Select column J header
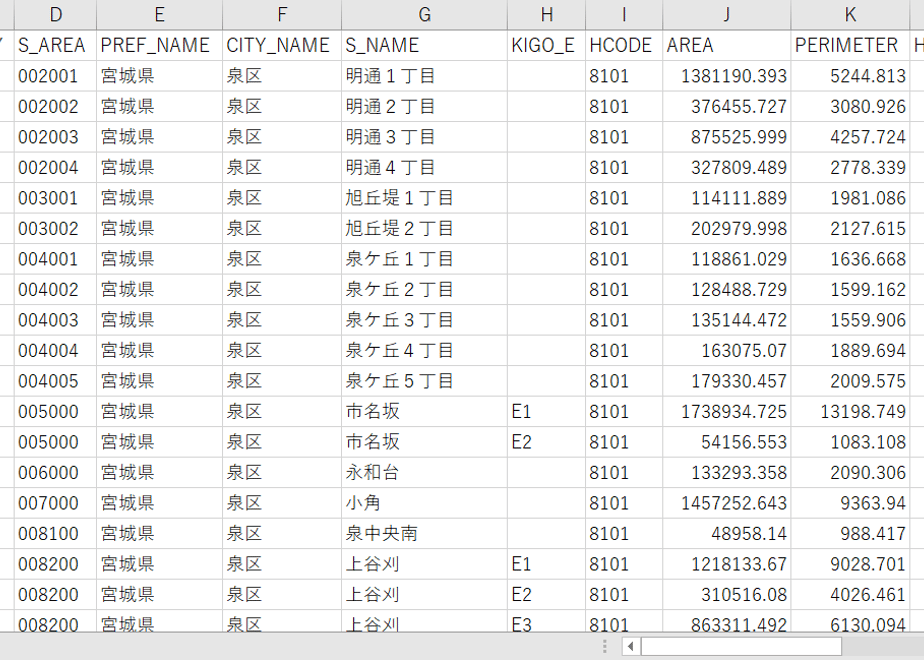924x660 pixels. (x=727, y=15)
